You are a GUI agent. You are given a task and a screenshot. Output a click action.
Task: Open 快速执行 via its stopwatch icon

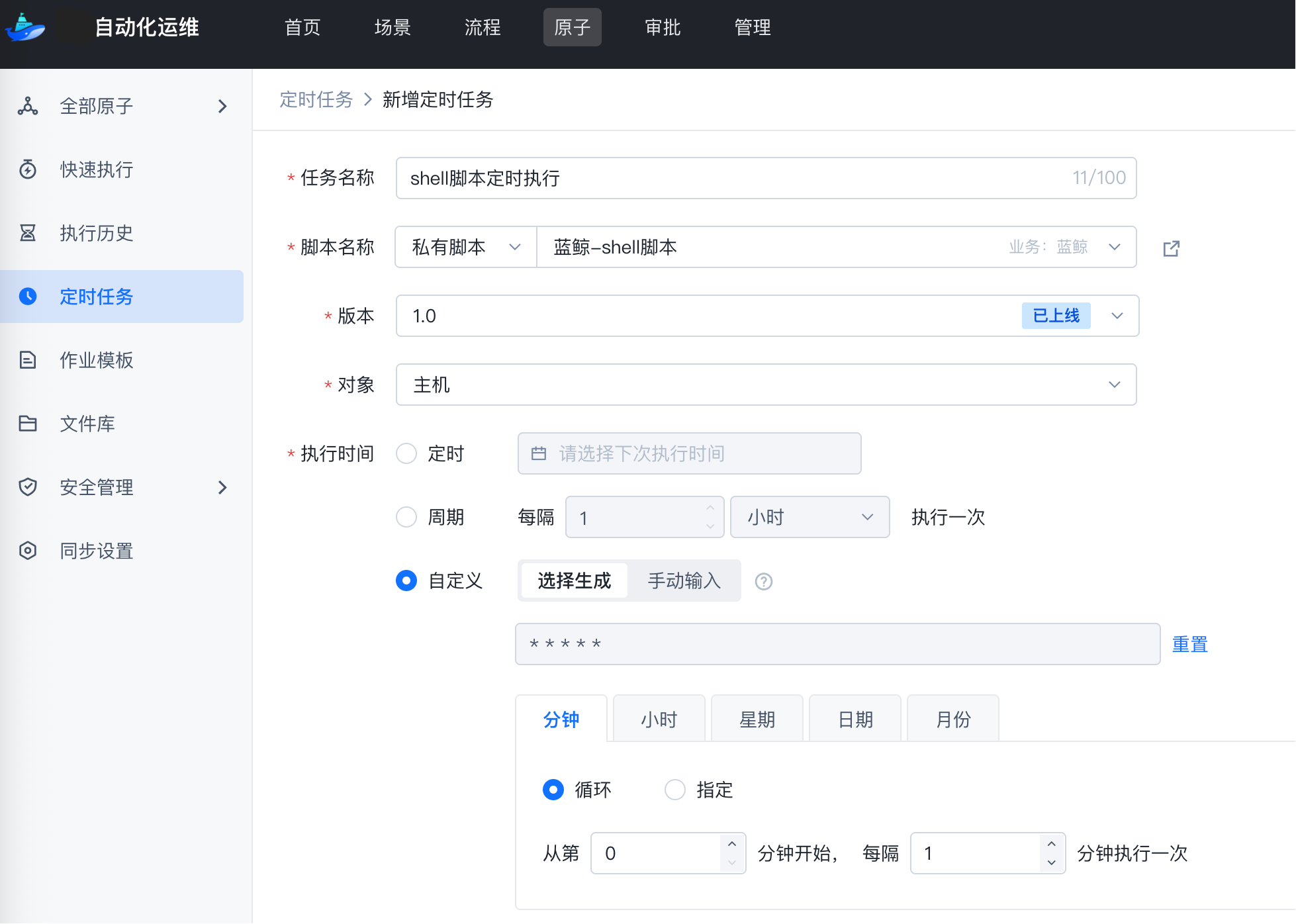coord(28,169)
